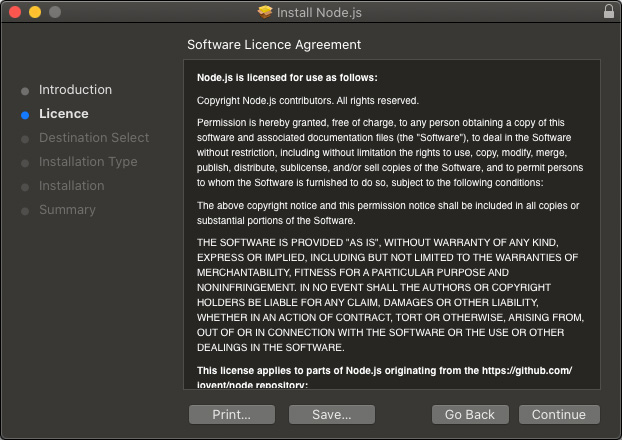
Task: Select Summary in the sidebar steps
Action: pos(67,210)
